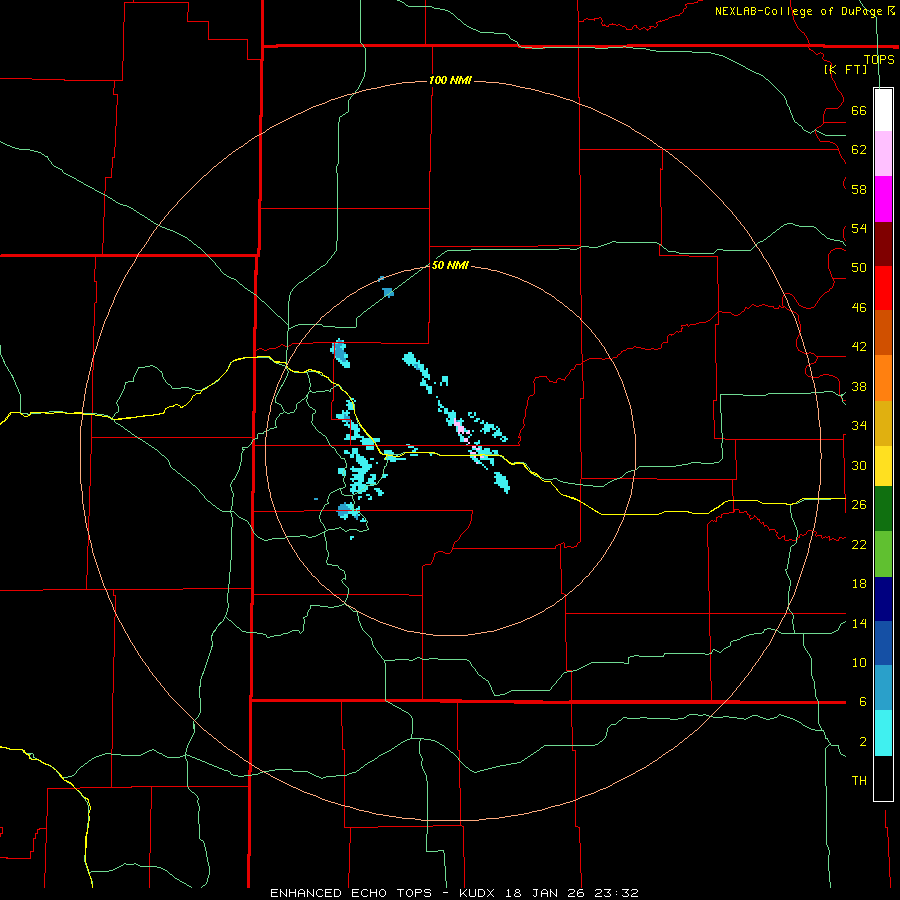Select the dark orange legend swatch
Image resolution: width=900 pixels, height=900 pixels.
(x=883, y=333)
